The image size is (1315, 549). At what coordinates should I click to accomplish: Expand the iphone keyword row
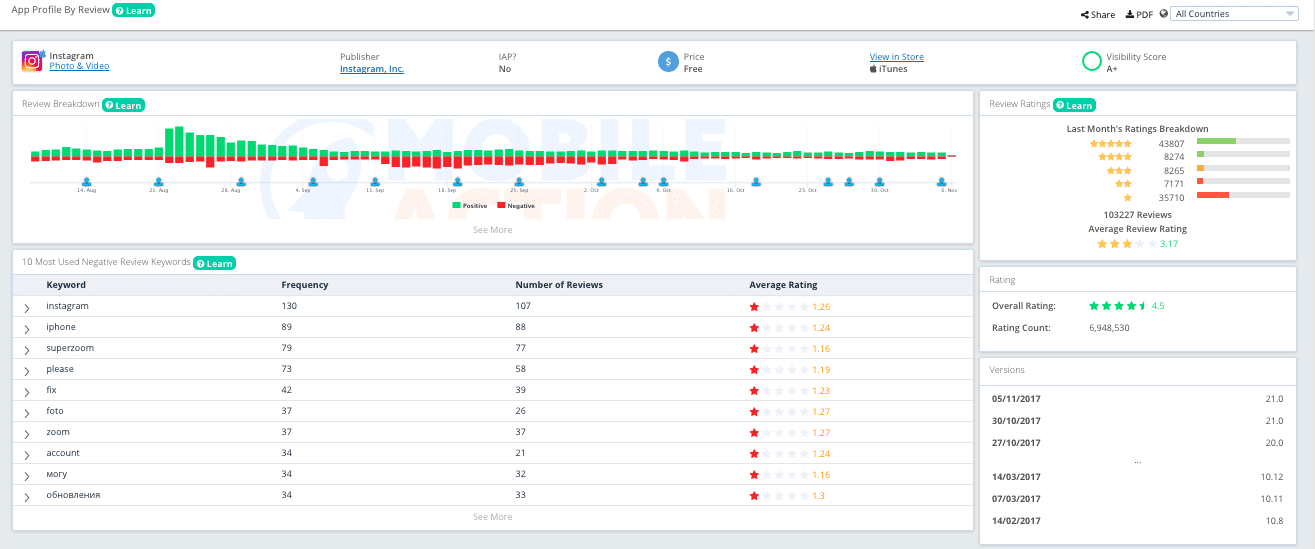tap(27, 328)
